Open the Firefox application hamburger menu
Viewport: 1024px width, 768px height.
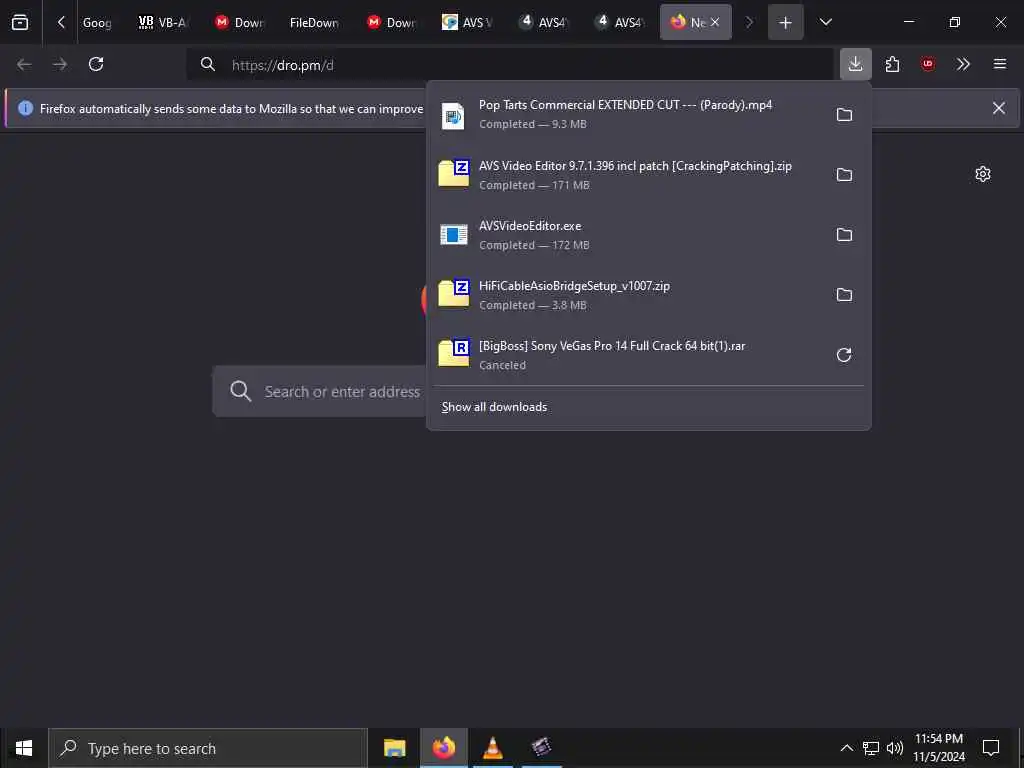pyautogui.click(x=1000, y=64)
